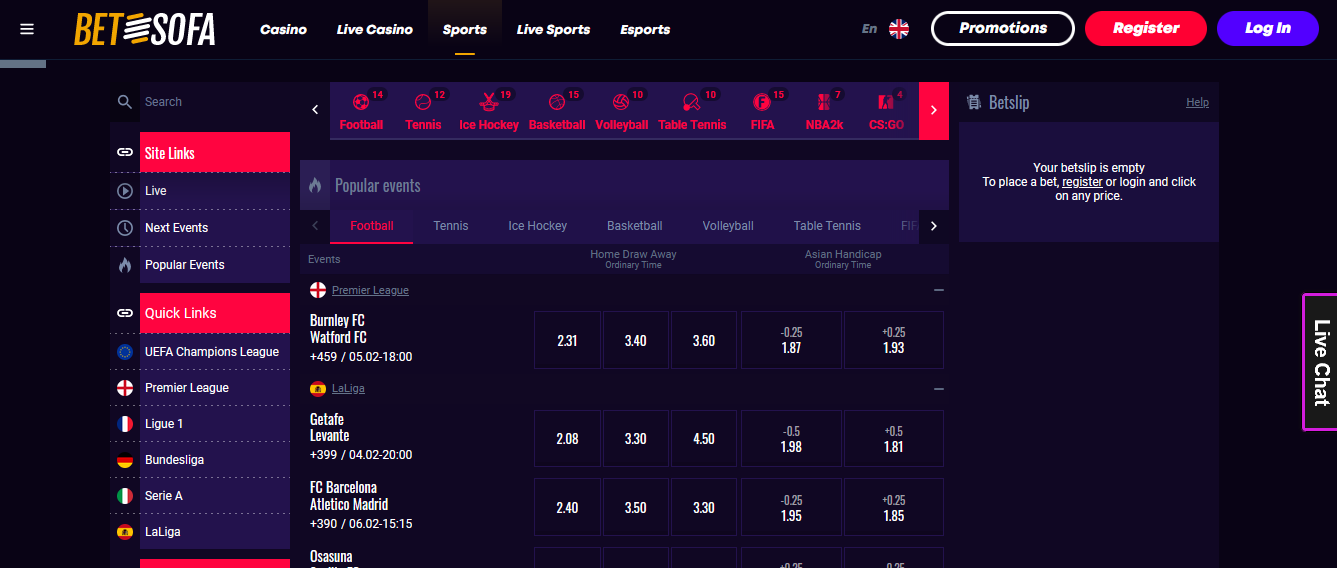
Task: Click the Italy flag beside Serie A
Action: coord(125,496)
